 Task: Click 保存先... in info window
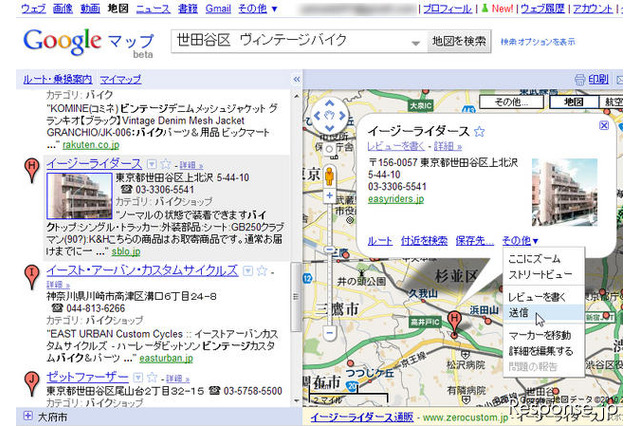tap(475, 241)
